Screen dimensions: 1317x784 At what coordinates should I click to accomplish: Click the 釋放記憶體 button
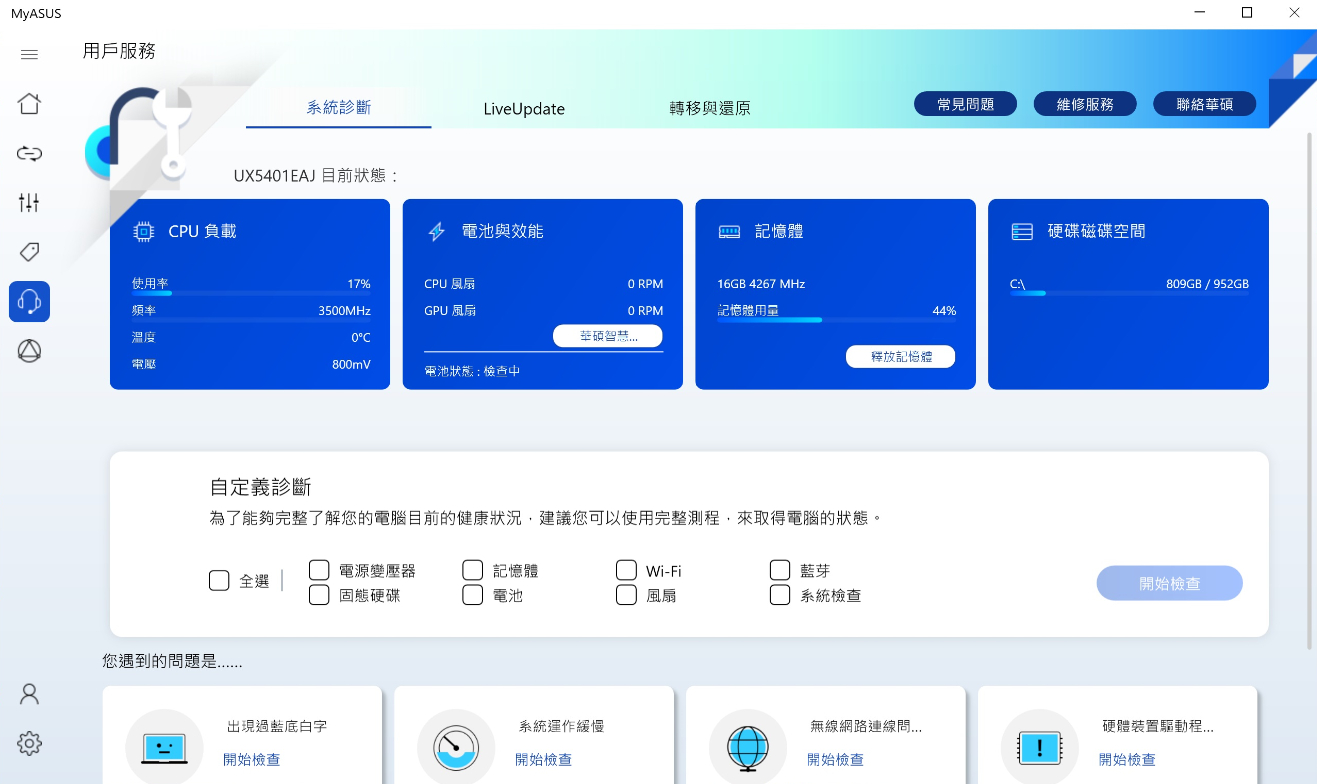[x=900, y=356]
